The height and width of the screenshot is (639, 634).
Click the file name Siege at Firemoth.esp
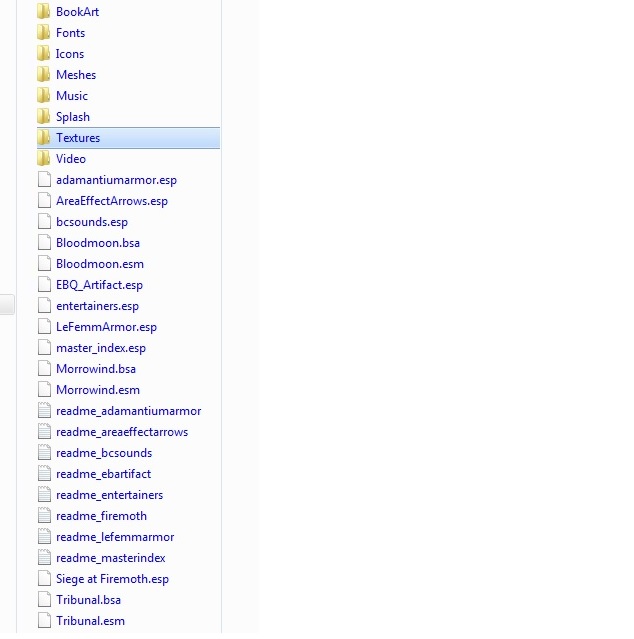[112, 579]
